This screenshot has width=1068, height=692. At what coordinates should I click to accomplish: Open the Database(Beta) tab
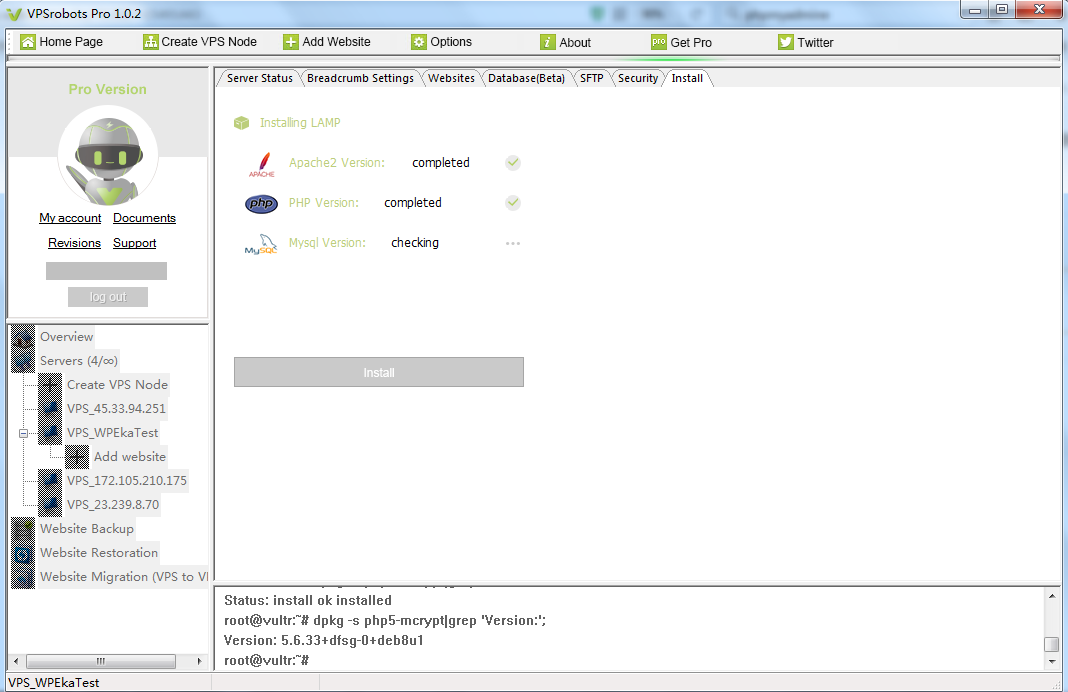[x=526, y=78]
